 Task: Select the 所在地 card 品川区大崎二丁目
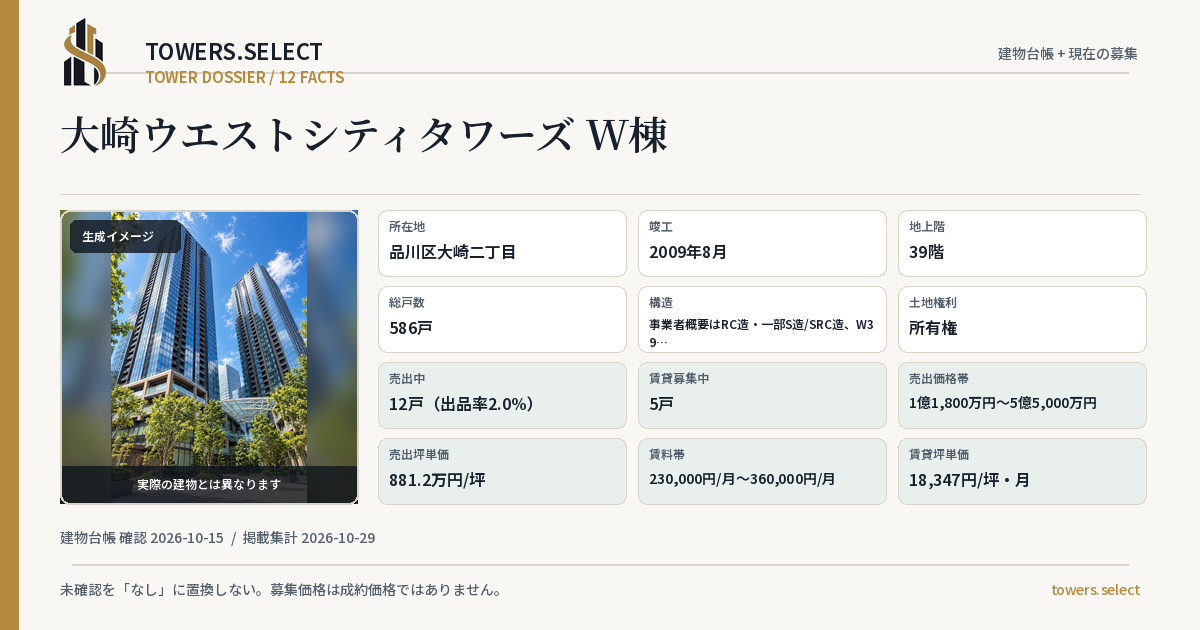(502, 243)
